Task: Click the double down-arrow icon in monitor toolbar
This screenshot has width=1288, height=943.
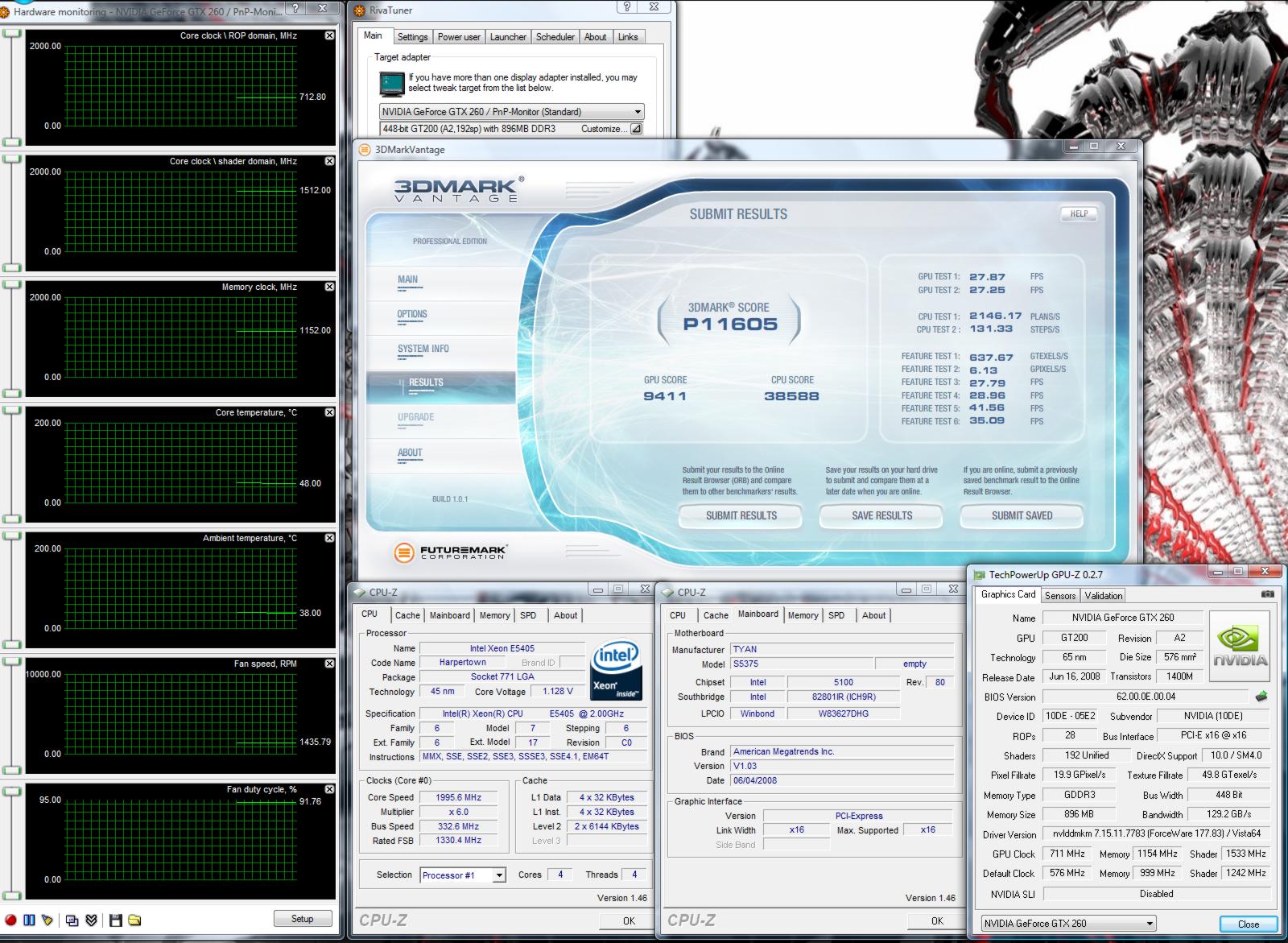Action: [x=91, y=920]
